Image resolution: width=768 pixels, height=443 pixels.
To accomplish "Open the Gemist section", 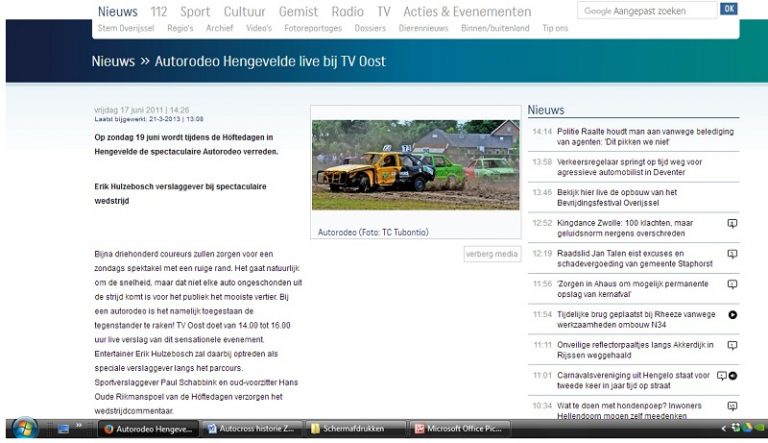I will click(298, 11).
